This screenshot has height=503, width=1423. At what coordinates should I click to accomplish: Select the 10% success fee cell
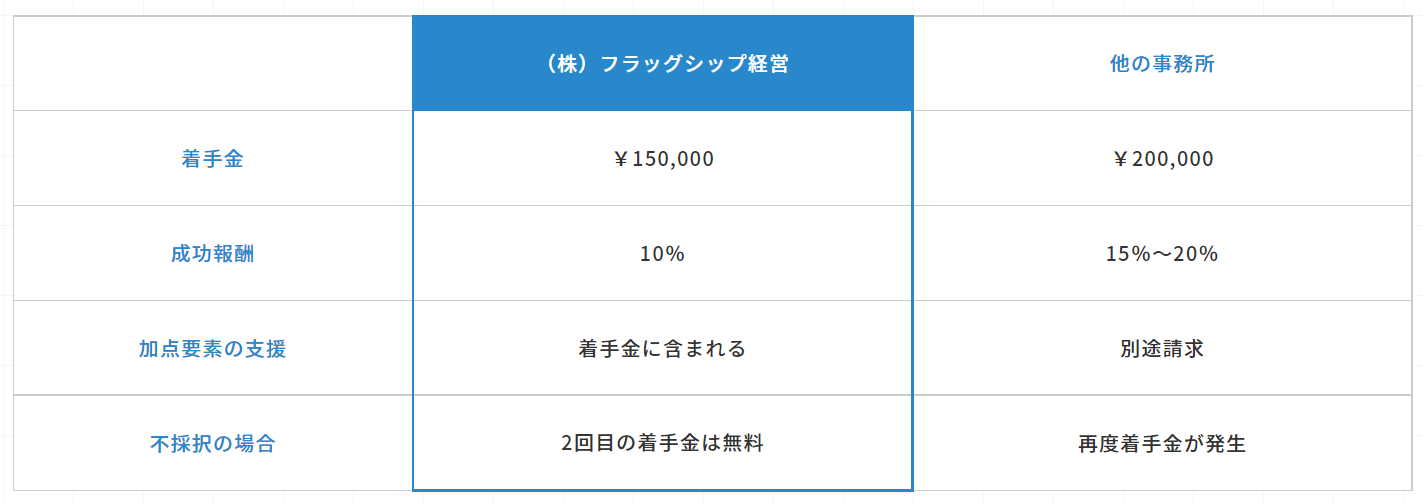[662, 254]
